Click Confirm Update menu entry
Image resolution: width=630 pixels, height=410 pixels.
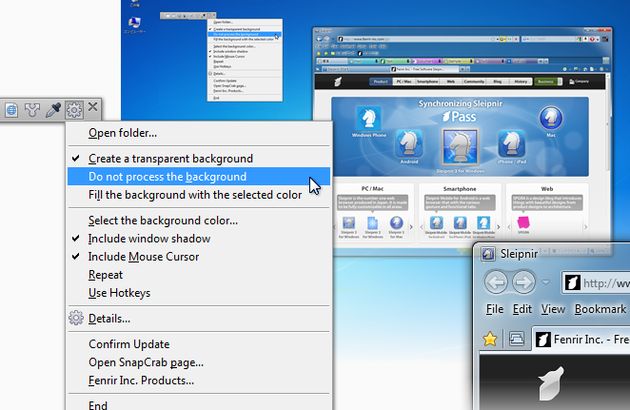199,344
